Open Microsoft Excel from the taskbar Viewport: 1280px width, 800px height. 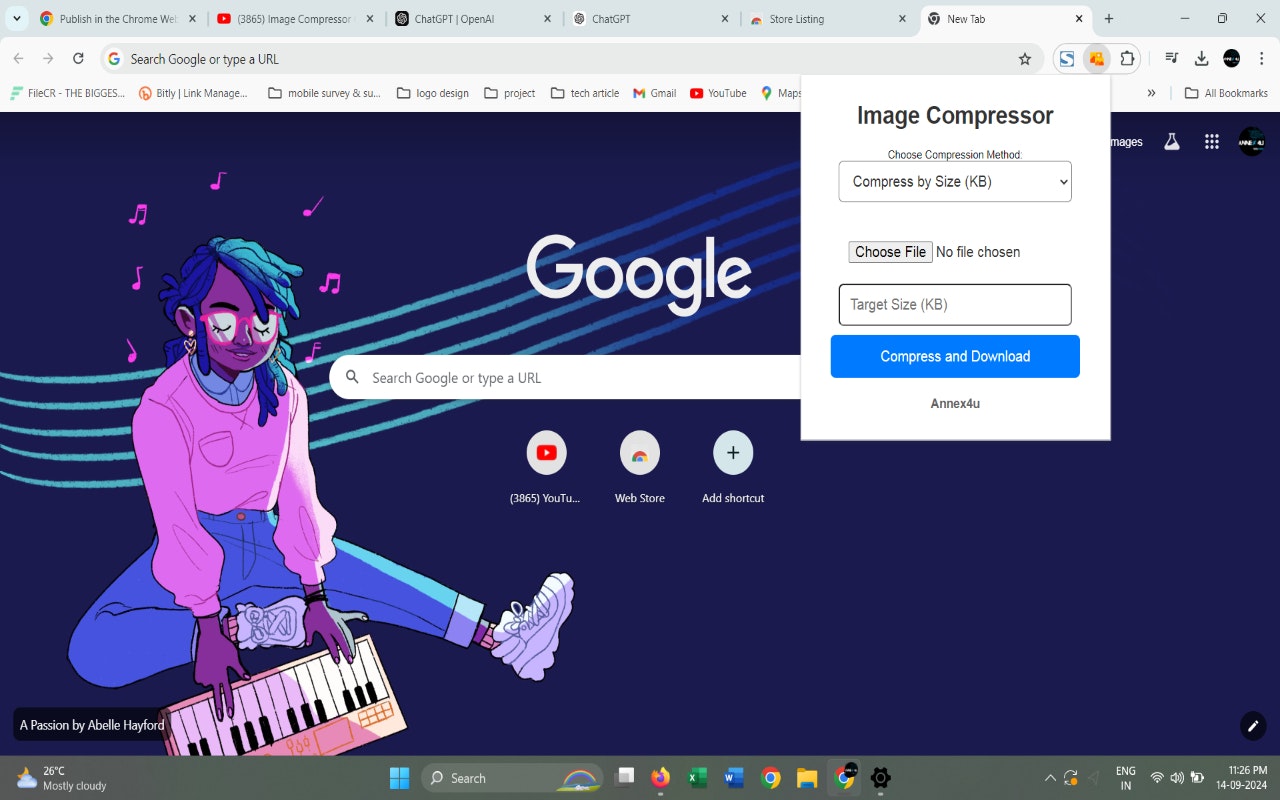pyautogui.click(x=697, y=777)
